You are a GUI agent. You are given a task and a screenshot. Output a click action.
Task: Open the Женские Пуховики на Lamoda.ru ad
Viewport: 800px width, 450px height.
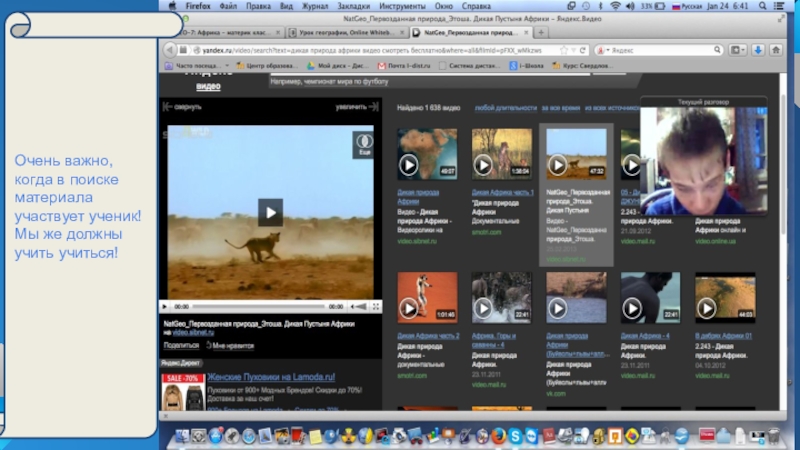(x=271, y=377)
